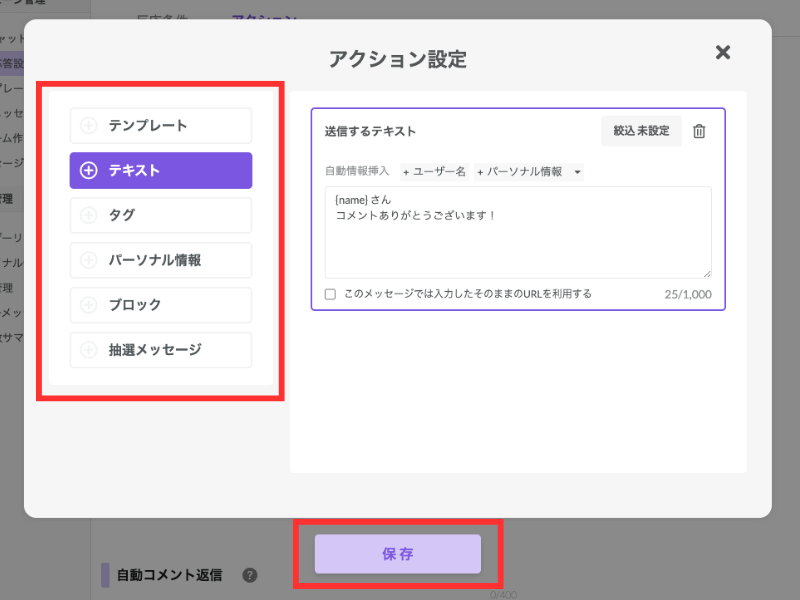
Task: Close the アクション設定 dialog
Action: point(723,53)
